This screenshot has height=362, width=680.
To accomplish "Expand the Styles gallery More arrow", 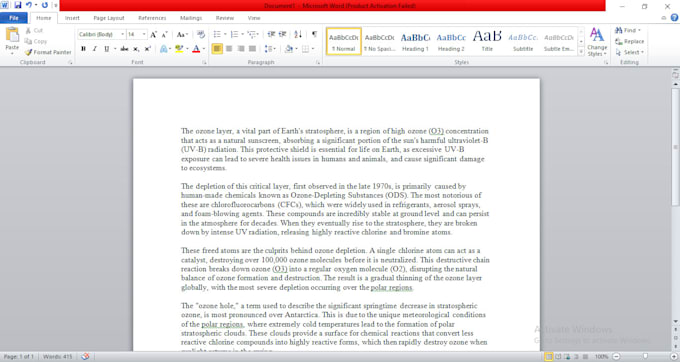I will 581,51.
